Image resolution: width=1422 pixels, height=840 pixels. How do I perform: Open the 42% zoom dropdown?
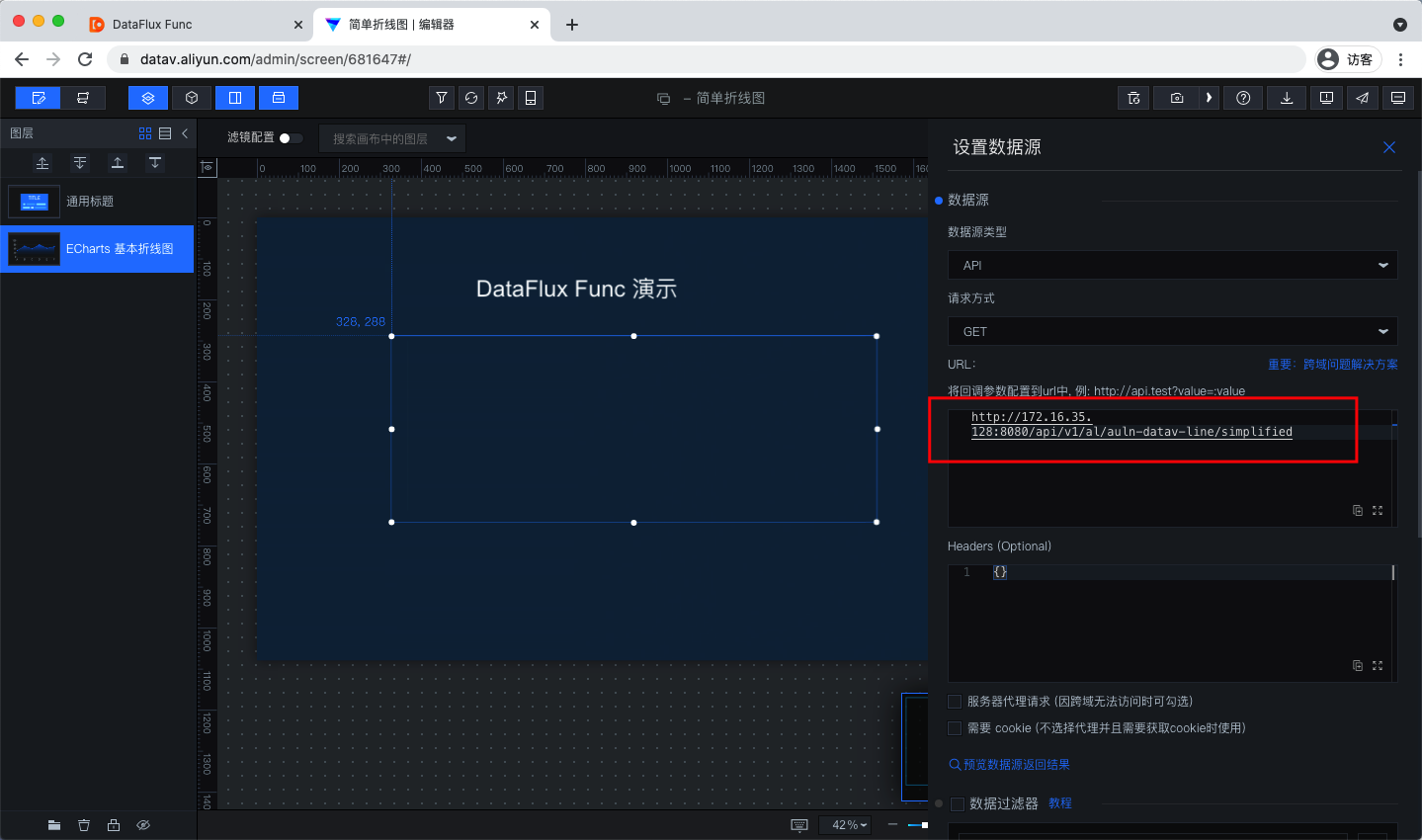845,825
